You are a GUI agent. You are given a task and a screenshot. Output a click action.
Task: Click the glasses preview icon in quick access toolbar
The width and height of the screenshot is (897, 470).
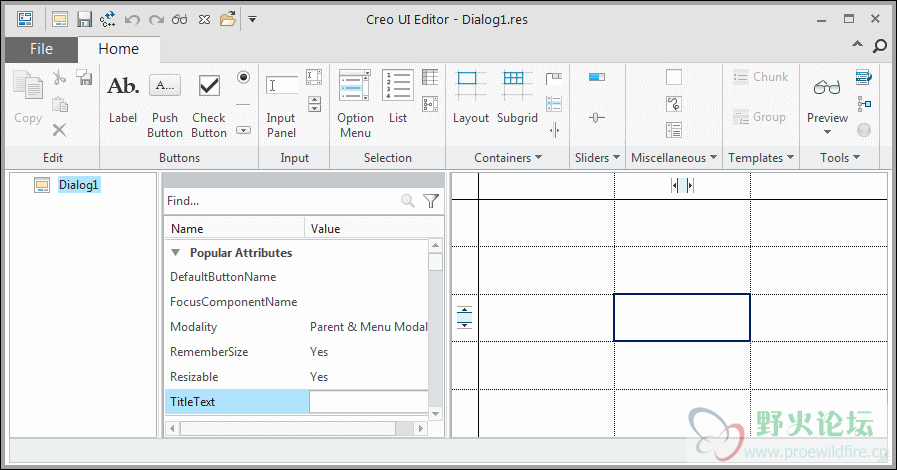pyautogui.click(x=180, y=19)
